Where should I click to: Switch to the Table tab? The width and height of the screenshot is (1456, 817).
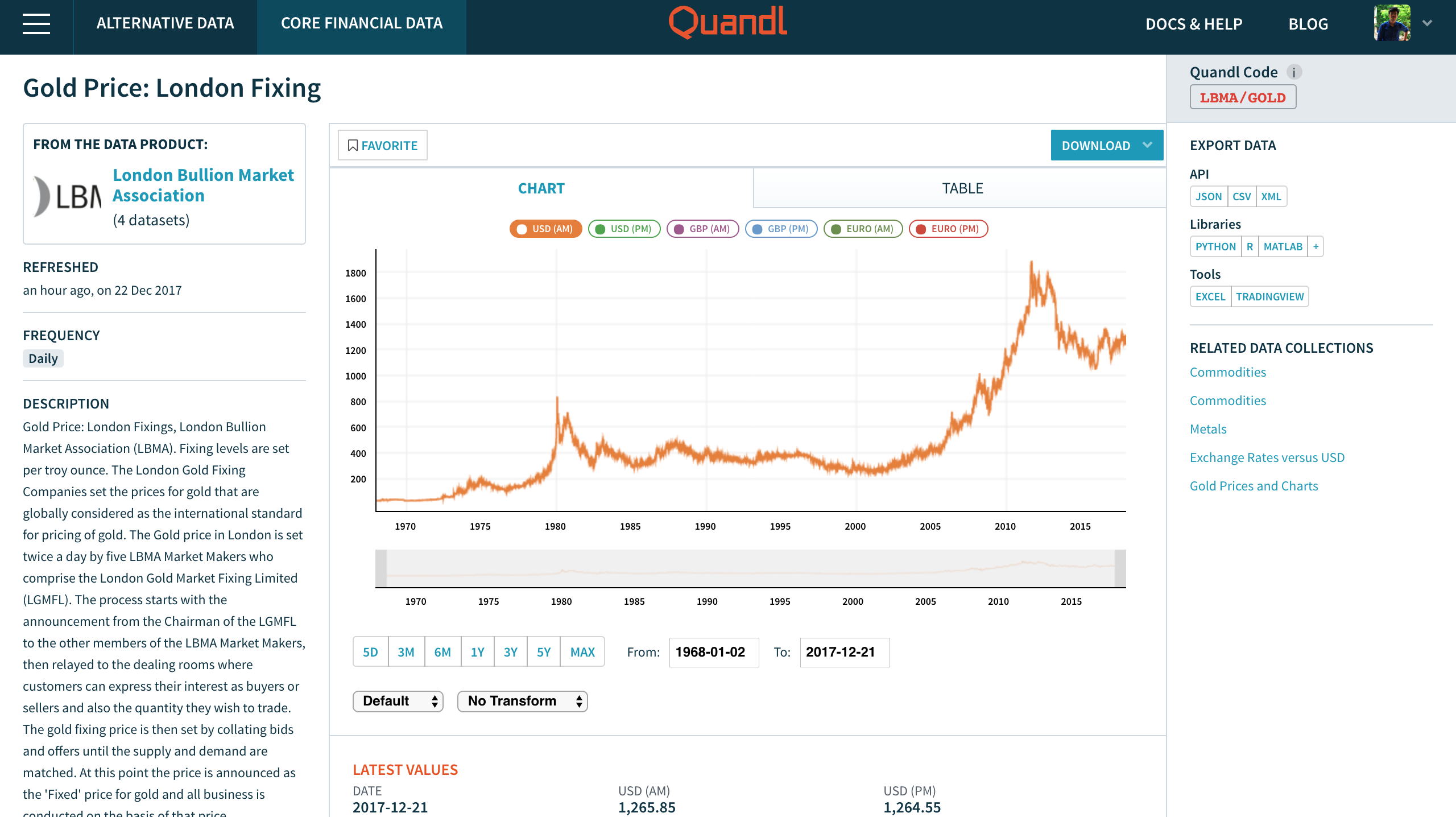pyautogui.click(x=962, y=188)
